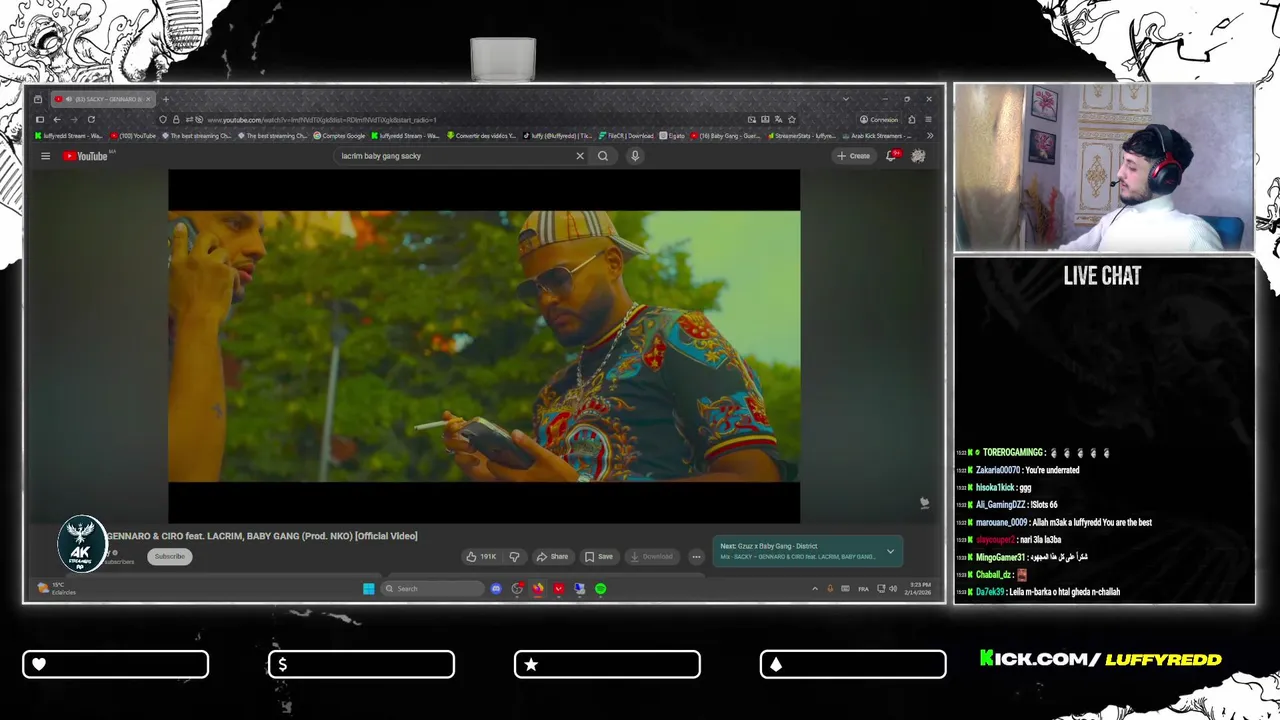
Task: Click the Download button under the video
Action: point(650,557)
